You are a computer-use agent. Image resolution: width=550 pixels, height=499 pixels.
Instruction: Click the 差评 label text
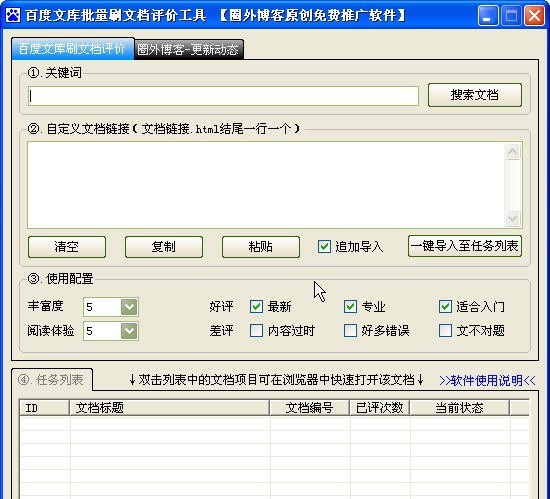pyautogui.click(x=221, y=330)
